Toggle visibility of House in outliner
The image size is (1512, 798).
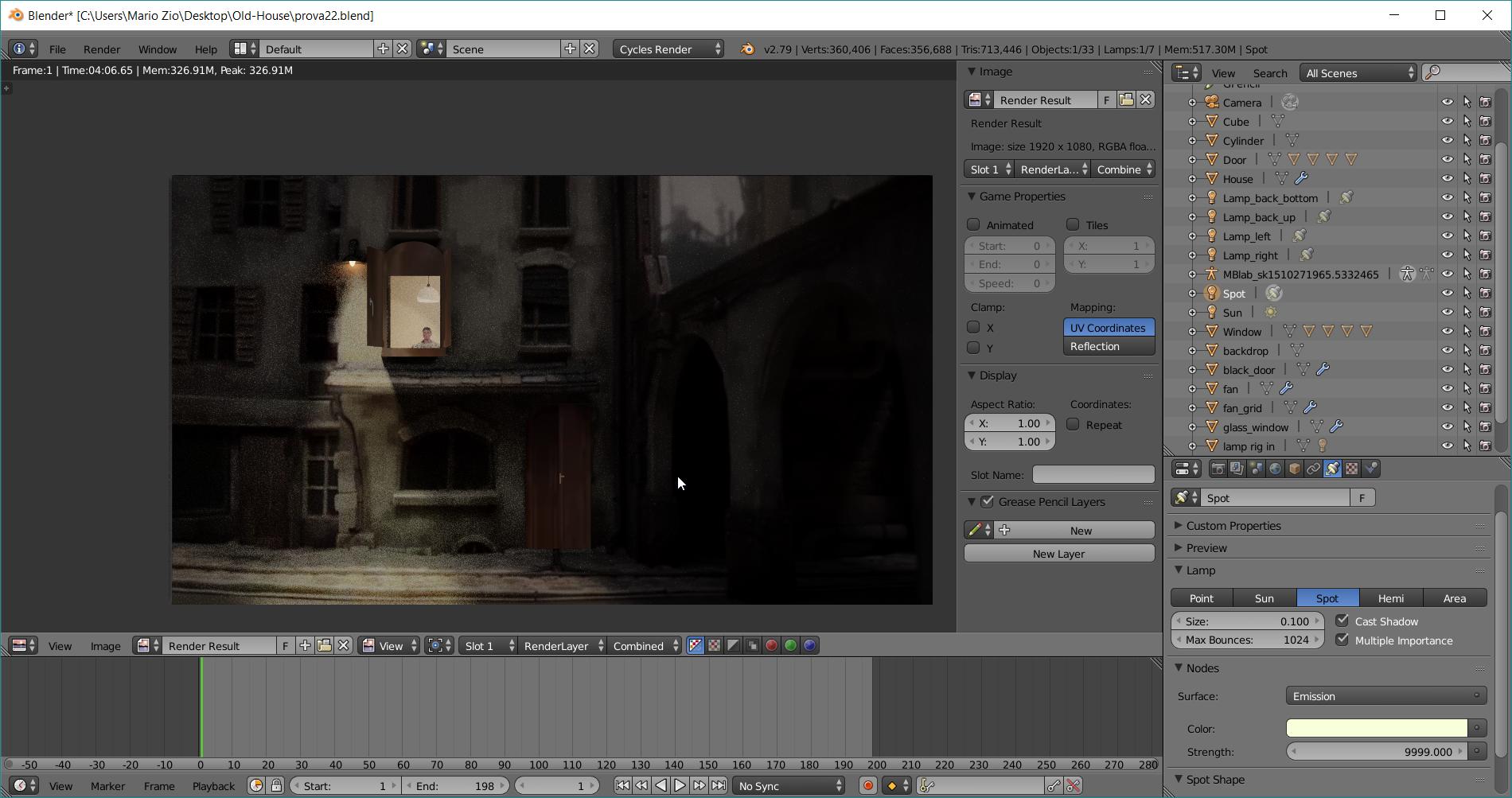point(1447,178)
